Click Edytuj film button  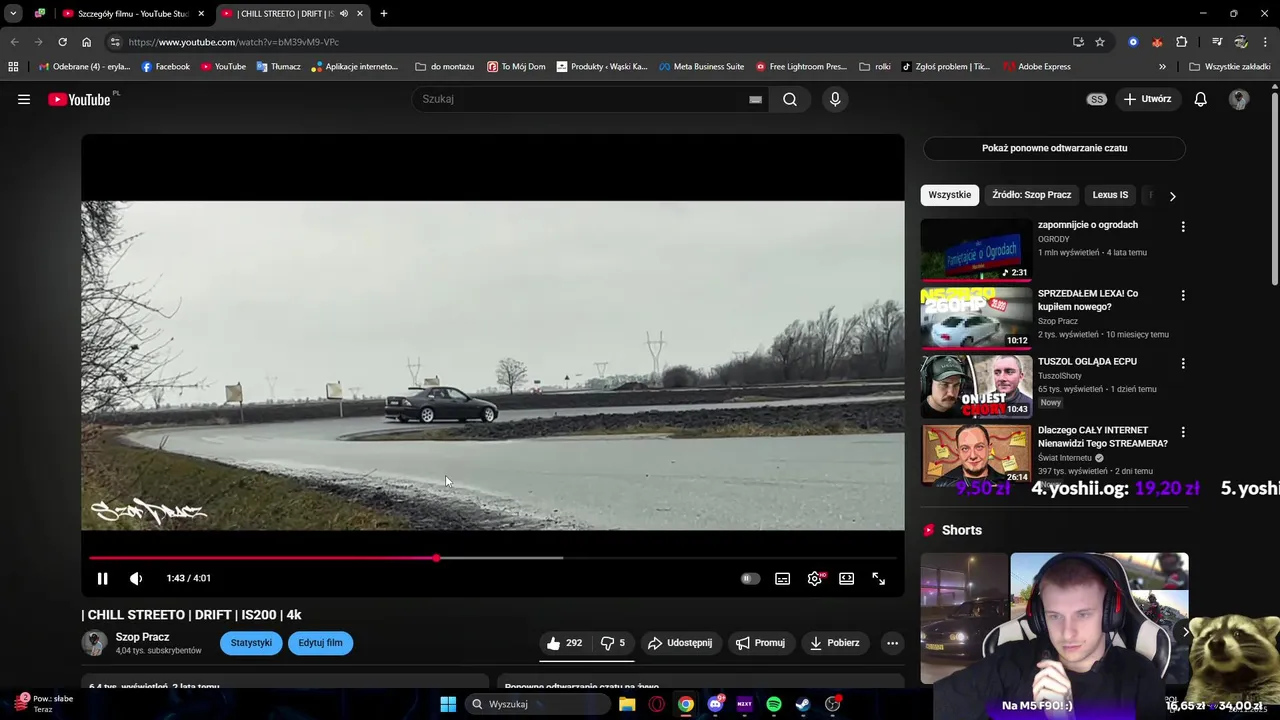click(320, 643)
